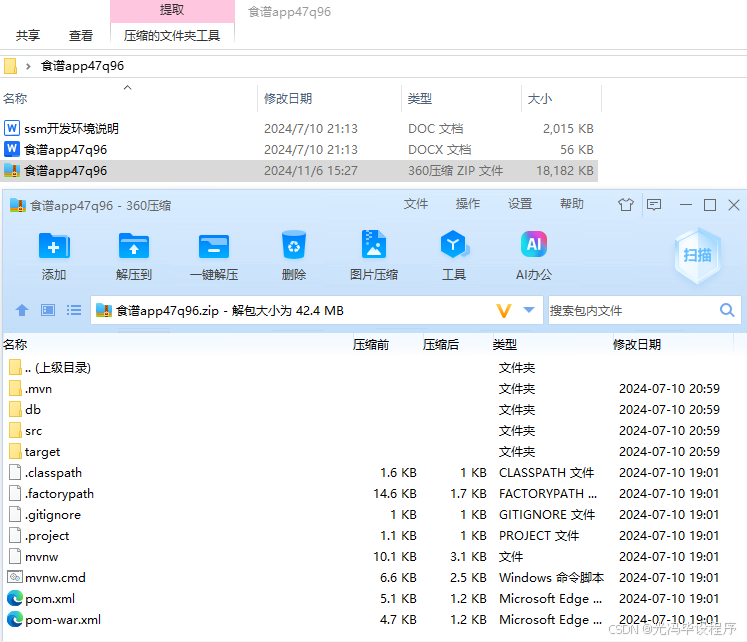Click the ssm开发环境说明 DOC file icon

pyautogui.click(x=12, y=128)
